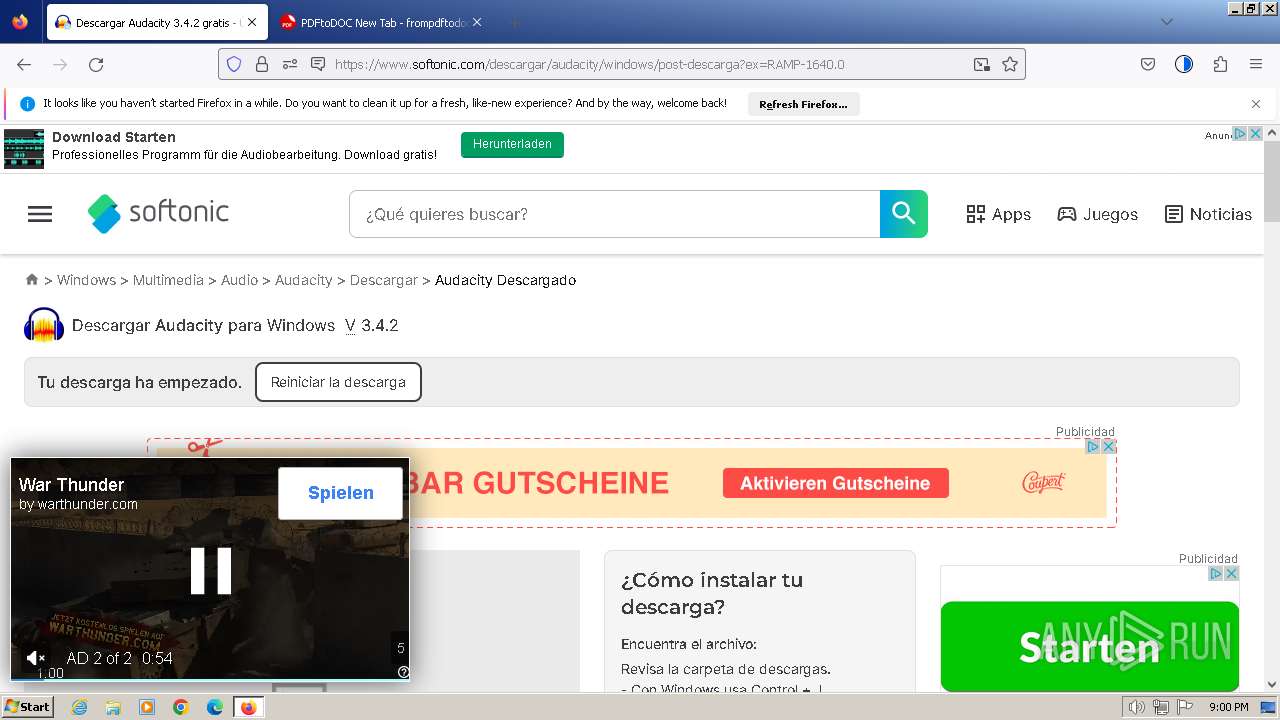Click the War Thunder ad title text
This screenshot has height=720, width=1280.
tap(71, 485)
